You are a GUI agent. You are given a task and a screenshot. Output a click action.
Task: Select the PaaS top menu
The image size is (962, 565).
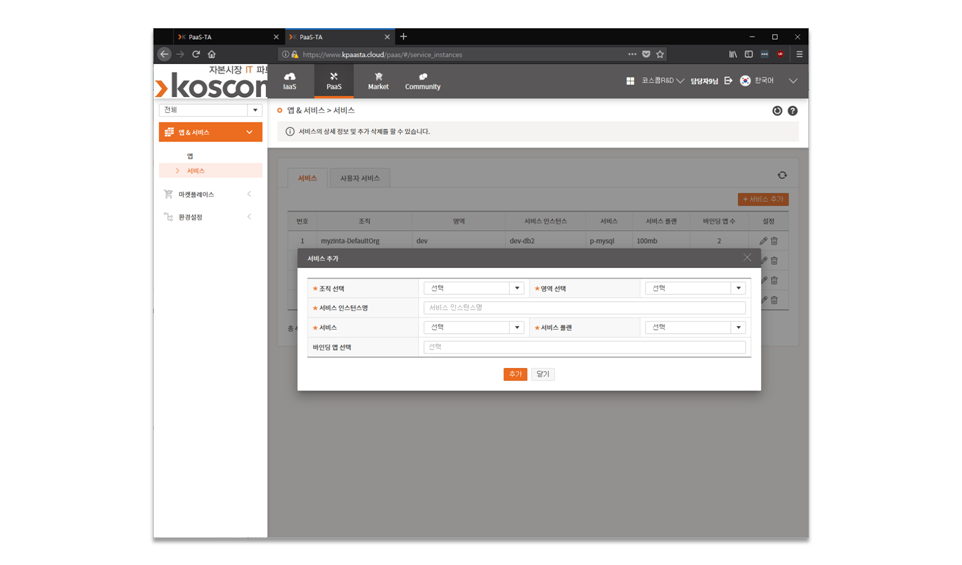334,81
